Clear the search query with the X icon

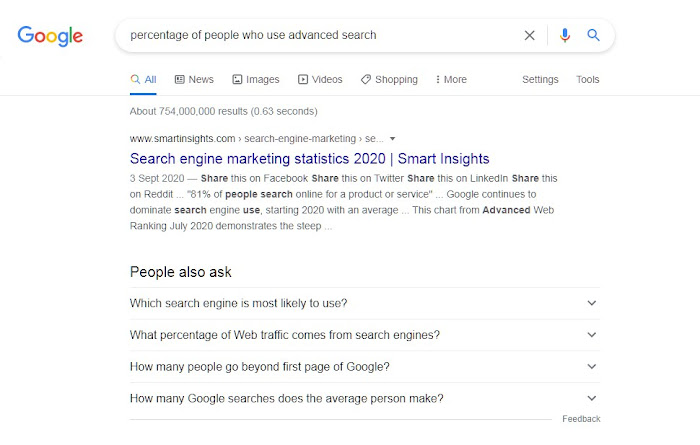point(530,35)
